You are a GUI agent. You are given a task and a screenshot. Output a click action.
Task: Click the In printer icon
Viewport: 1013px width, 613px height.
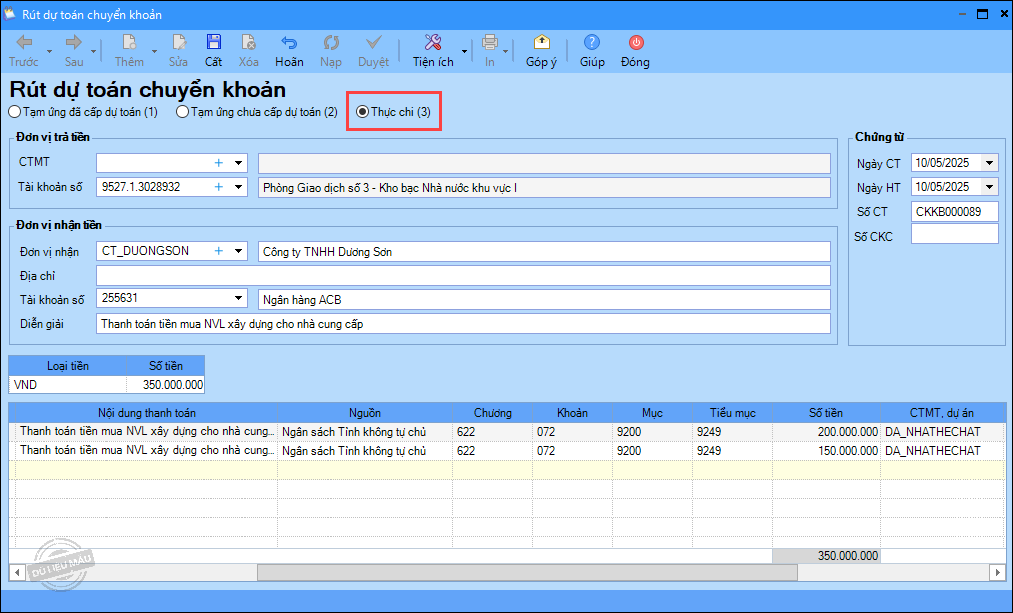[490, 42]
